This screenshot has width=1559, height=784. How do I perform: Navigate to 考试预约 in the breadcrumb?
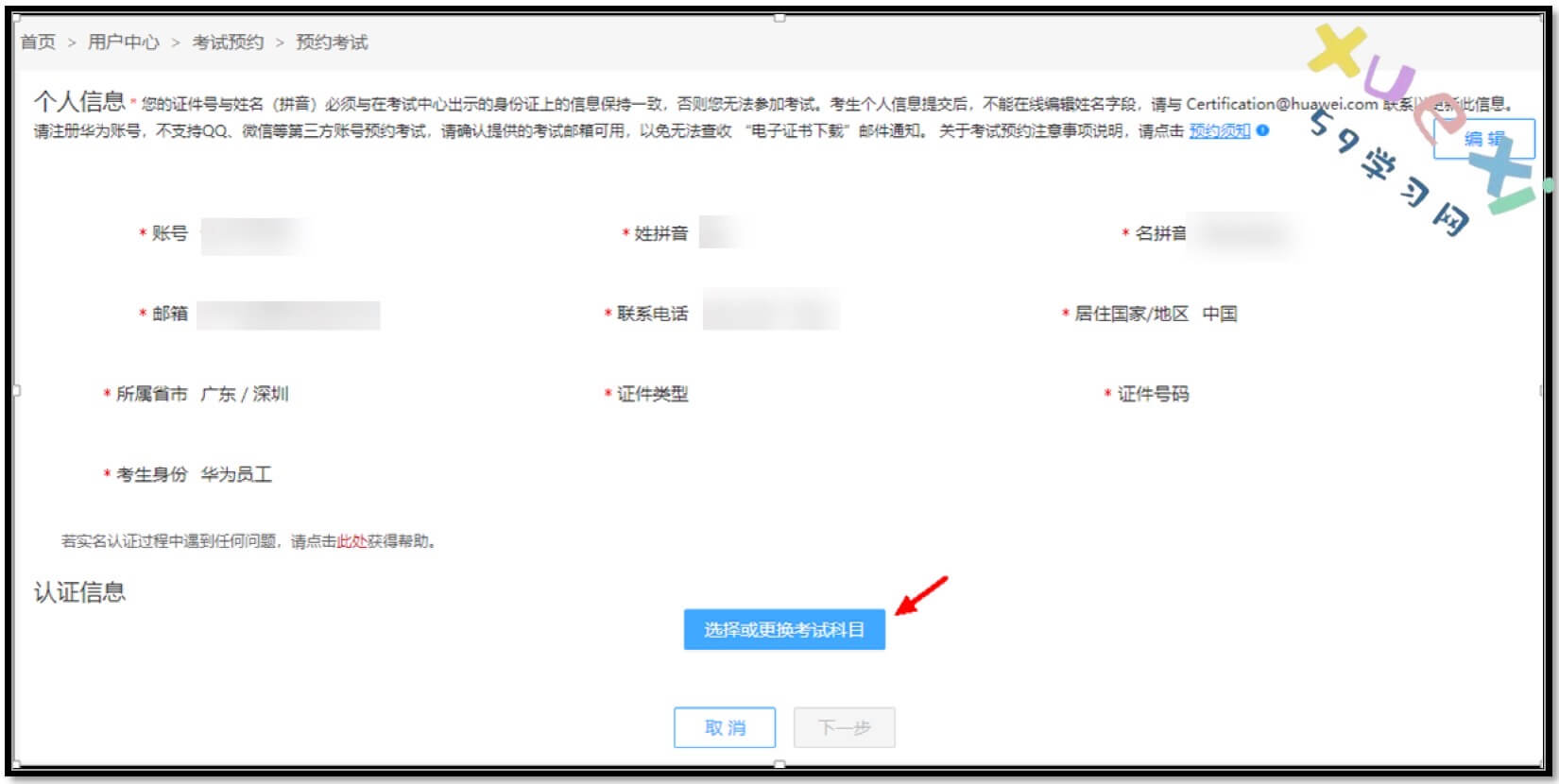(228, 42)
